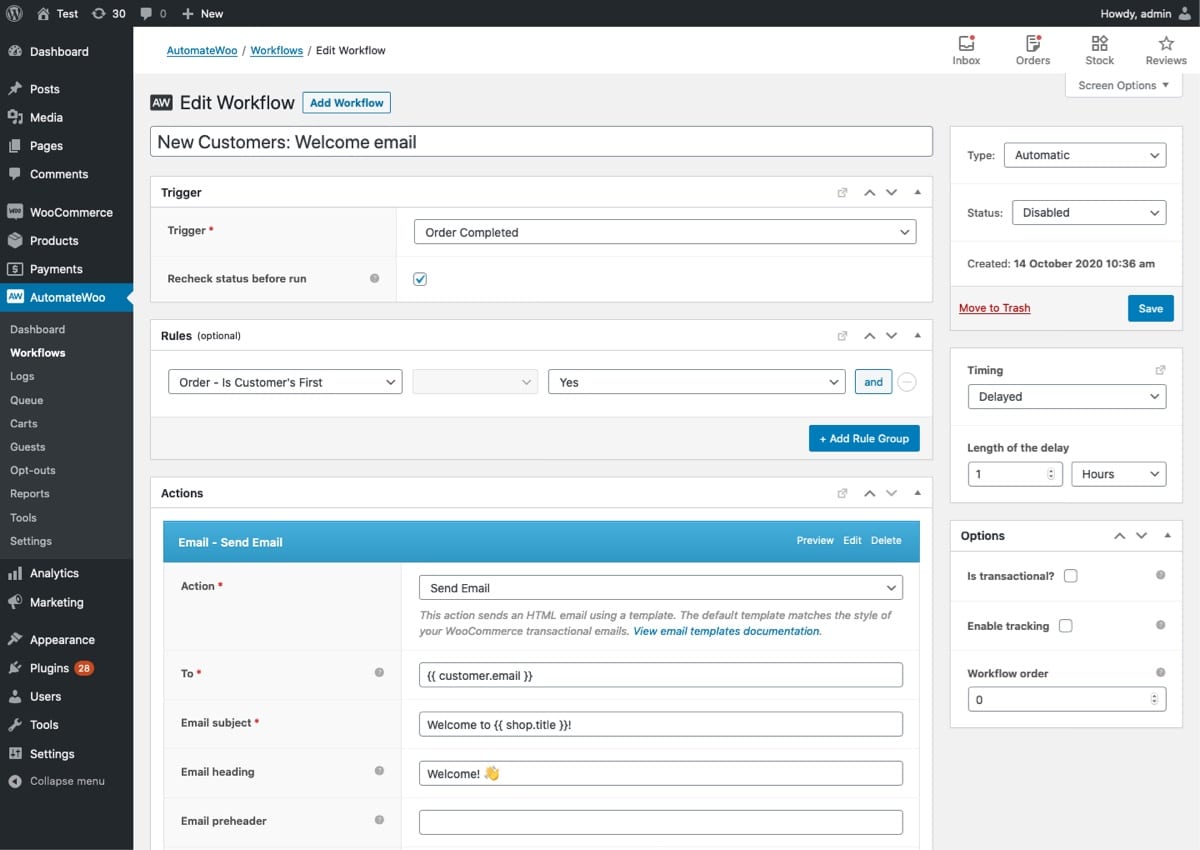Enable tracking checkbox
This screenshot has width=1200, height=850.
tap(1066, 626)
